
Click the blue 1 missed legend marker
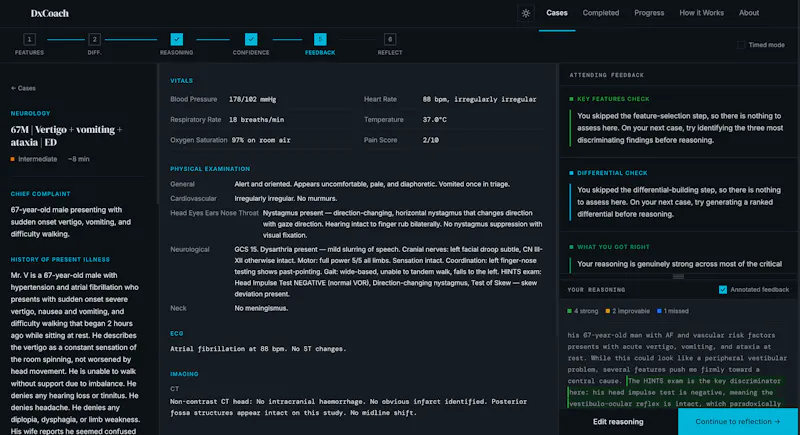tap(659, 311)
